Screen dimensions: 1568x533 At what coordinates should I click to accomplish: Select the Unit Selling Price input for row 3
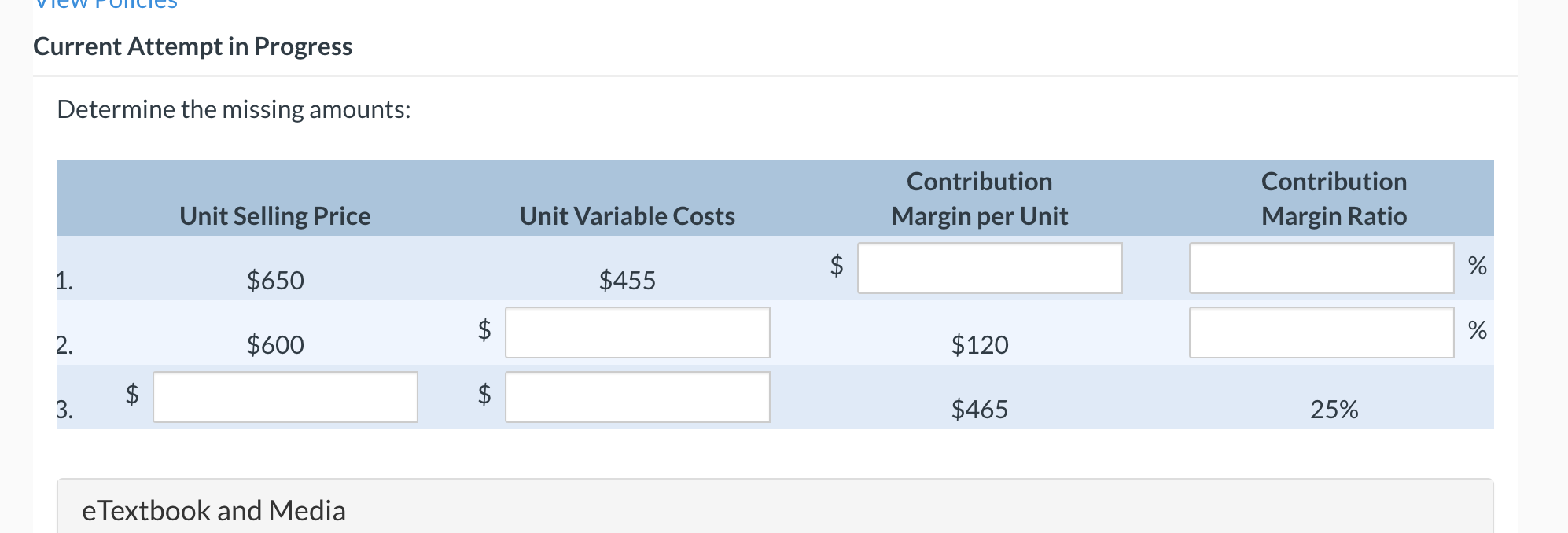point(285,398)
